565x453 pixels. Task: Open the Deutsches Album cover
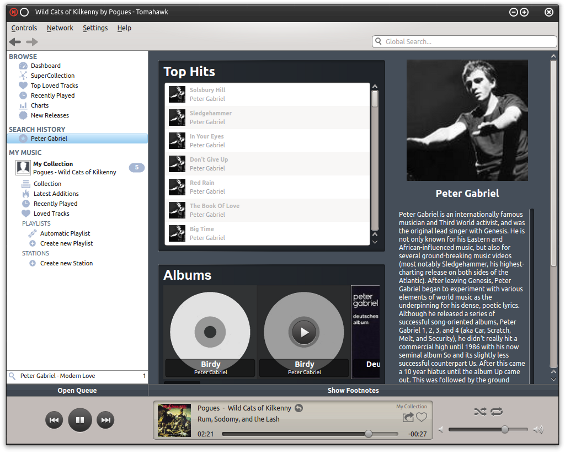(x=366, y=332)
